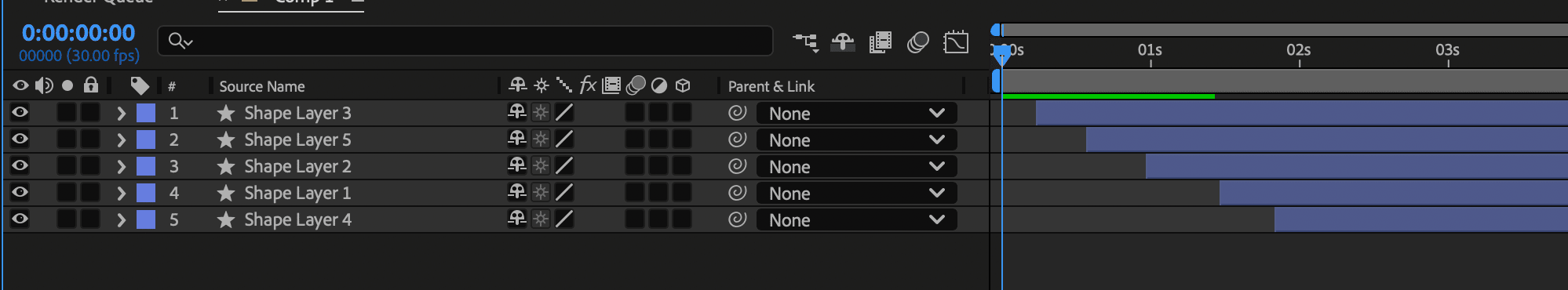Open the Composition Mini-Flowchart icon
This screenshot has height=290, width=1568.
coord(805,42)
